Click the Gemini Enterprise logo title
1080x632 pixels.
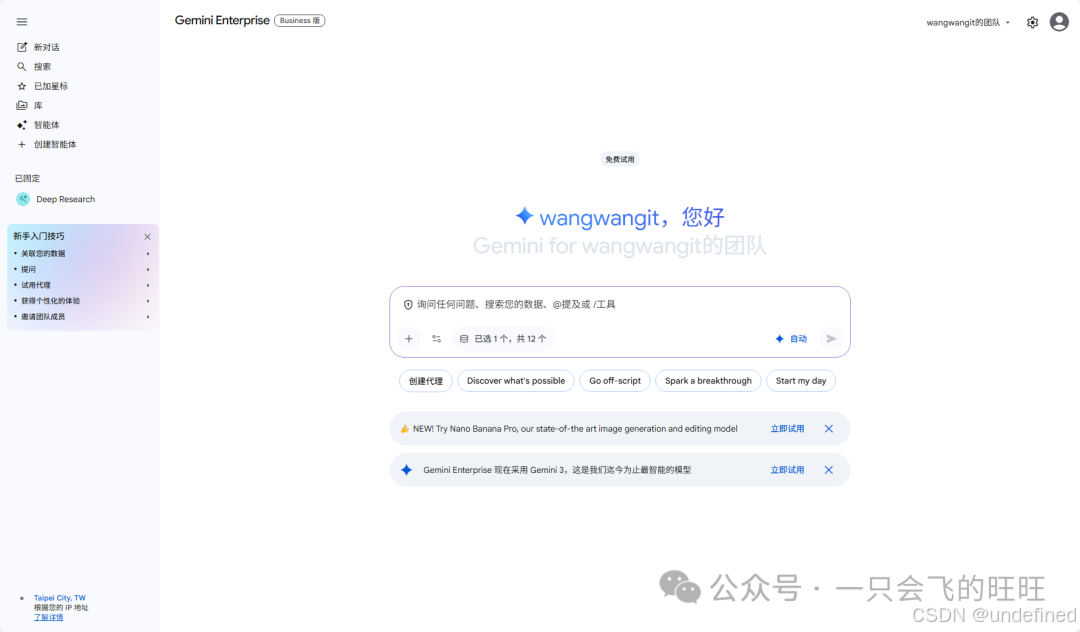(222, 21)
